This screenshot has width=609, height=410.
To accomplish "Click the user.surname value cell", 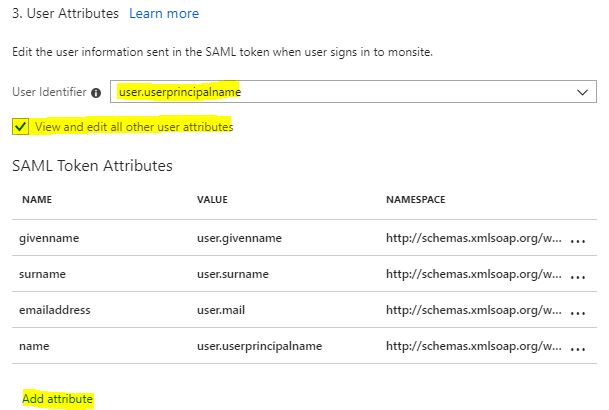I will click(233, 274).
